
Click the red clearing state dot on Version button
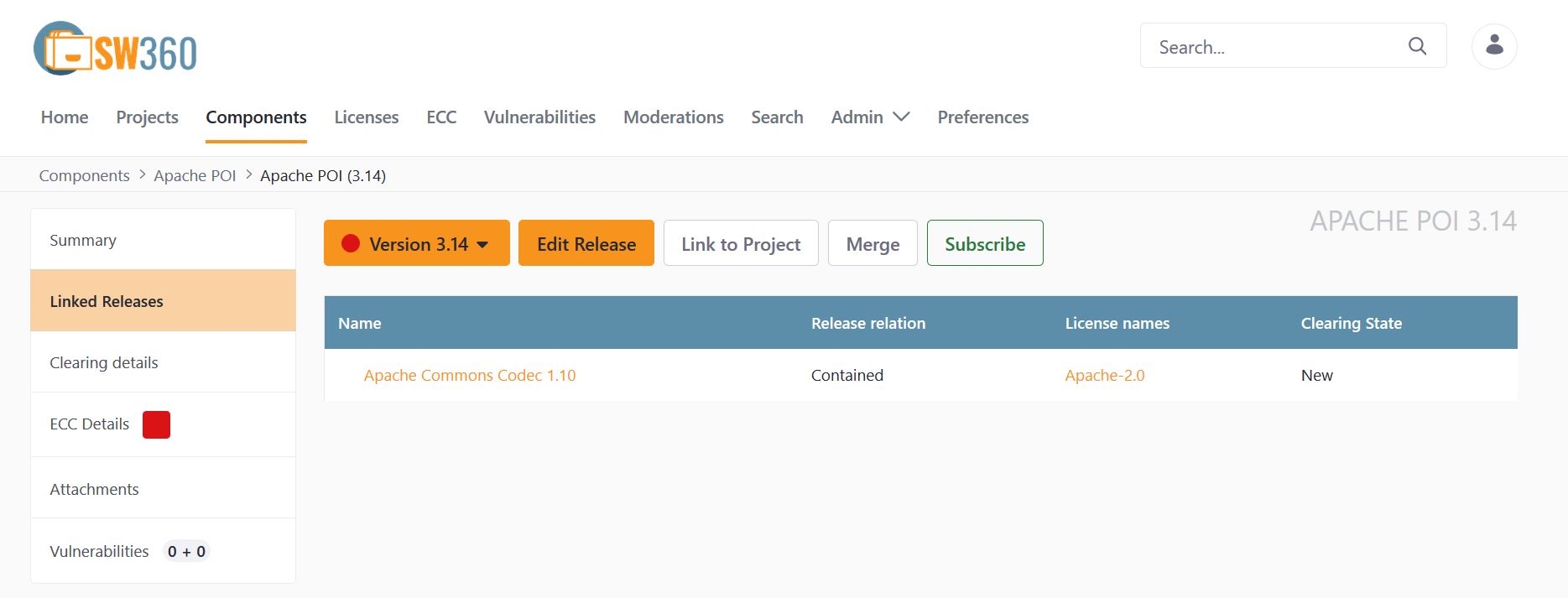(351, 243)
